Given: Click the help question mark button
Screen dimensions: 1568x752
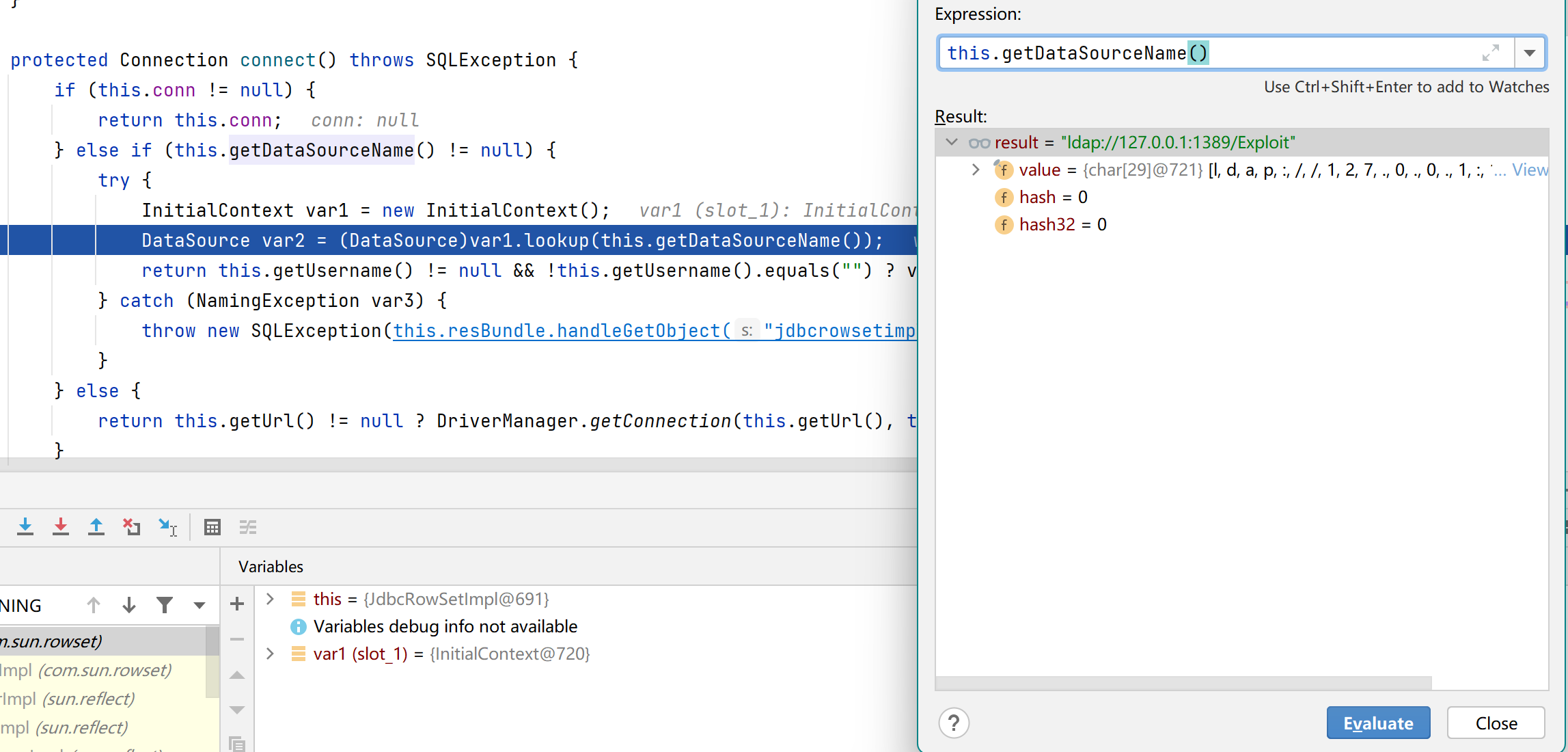Looking at the screenshot, I should click(954, 723).
